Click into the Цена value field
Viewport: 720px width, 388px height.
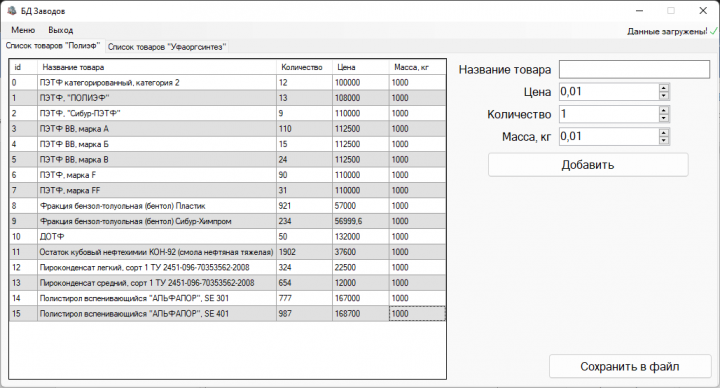click(x=609, y=92)
